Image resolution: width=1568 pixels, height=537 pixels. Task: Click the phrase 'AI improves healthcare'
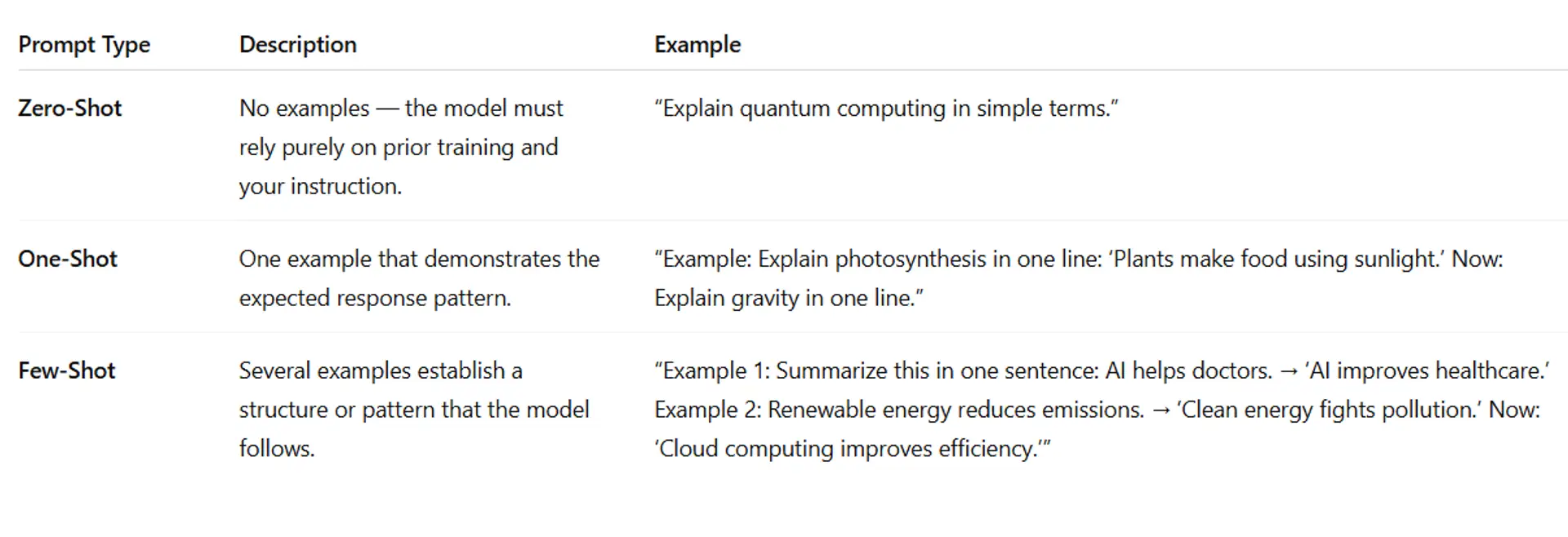(1426, 371)
